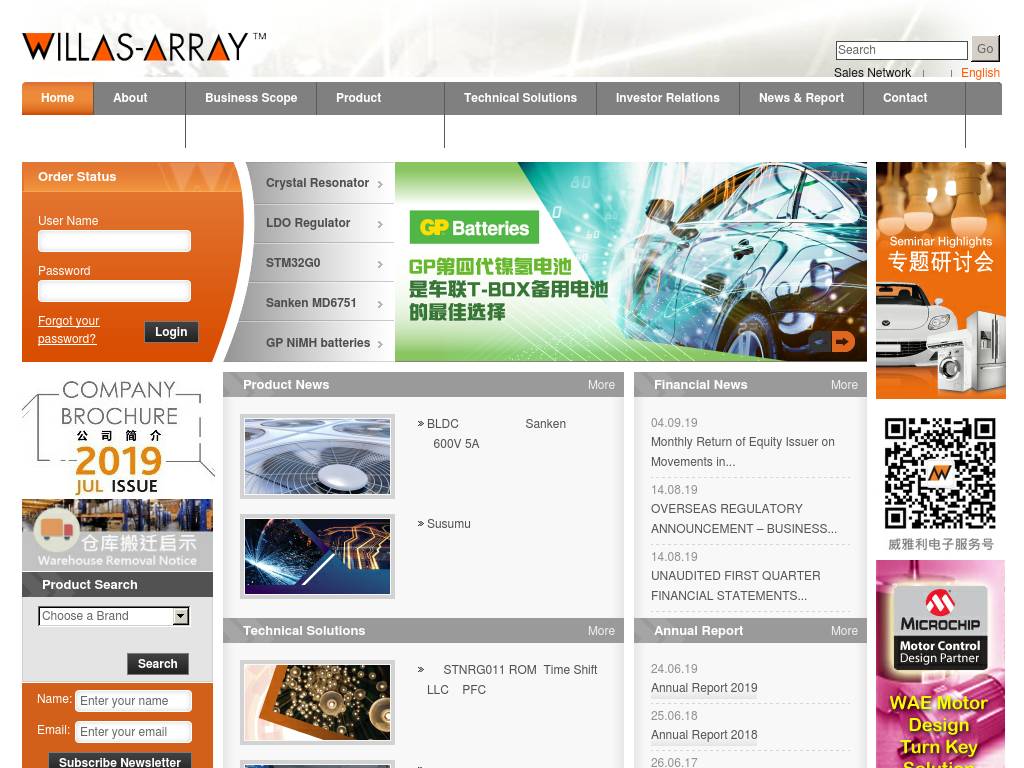Focus the top Search input field
The image size is (1024, 768).
901,50
